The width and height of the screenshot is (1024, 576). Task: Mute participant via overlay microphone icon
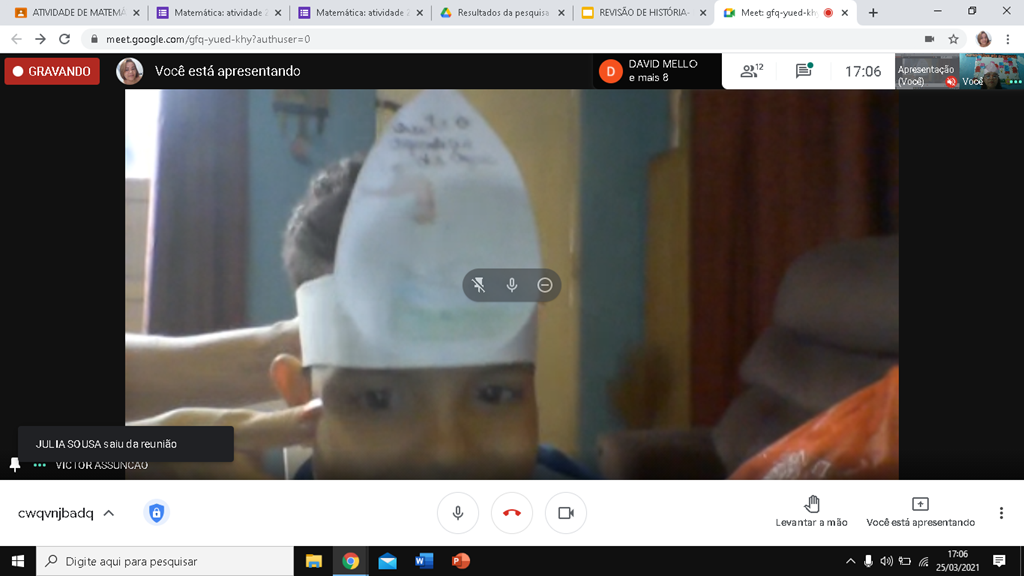pos(512,285)
